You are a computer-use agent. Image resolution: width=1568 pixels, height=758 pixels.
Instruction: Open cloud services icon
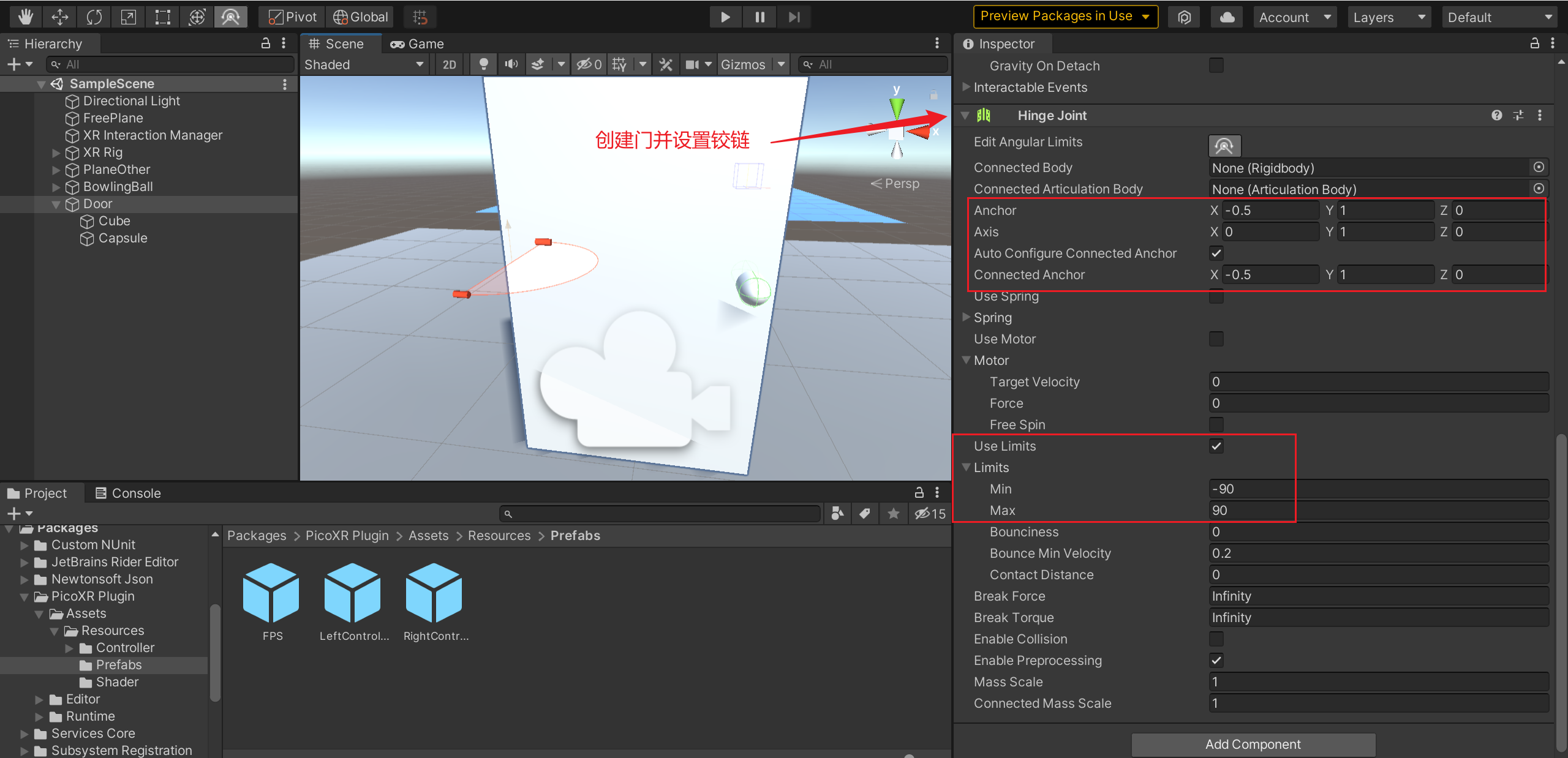1227,17
